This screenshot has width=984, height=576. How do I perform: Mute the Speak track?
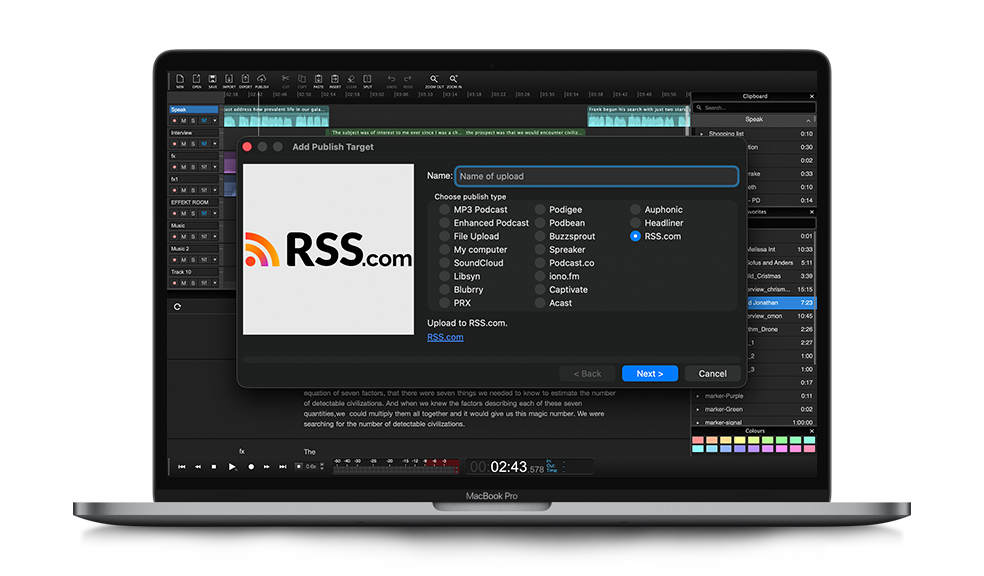coord(183,120)
